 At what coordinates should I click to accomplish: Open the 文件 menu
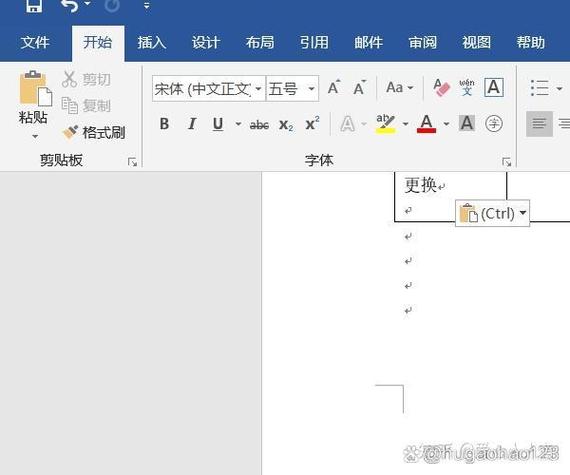[35, 43]
